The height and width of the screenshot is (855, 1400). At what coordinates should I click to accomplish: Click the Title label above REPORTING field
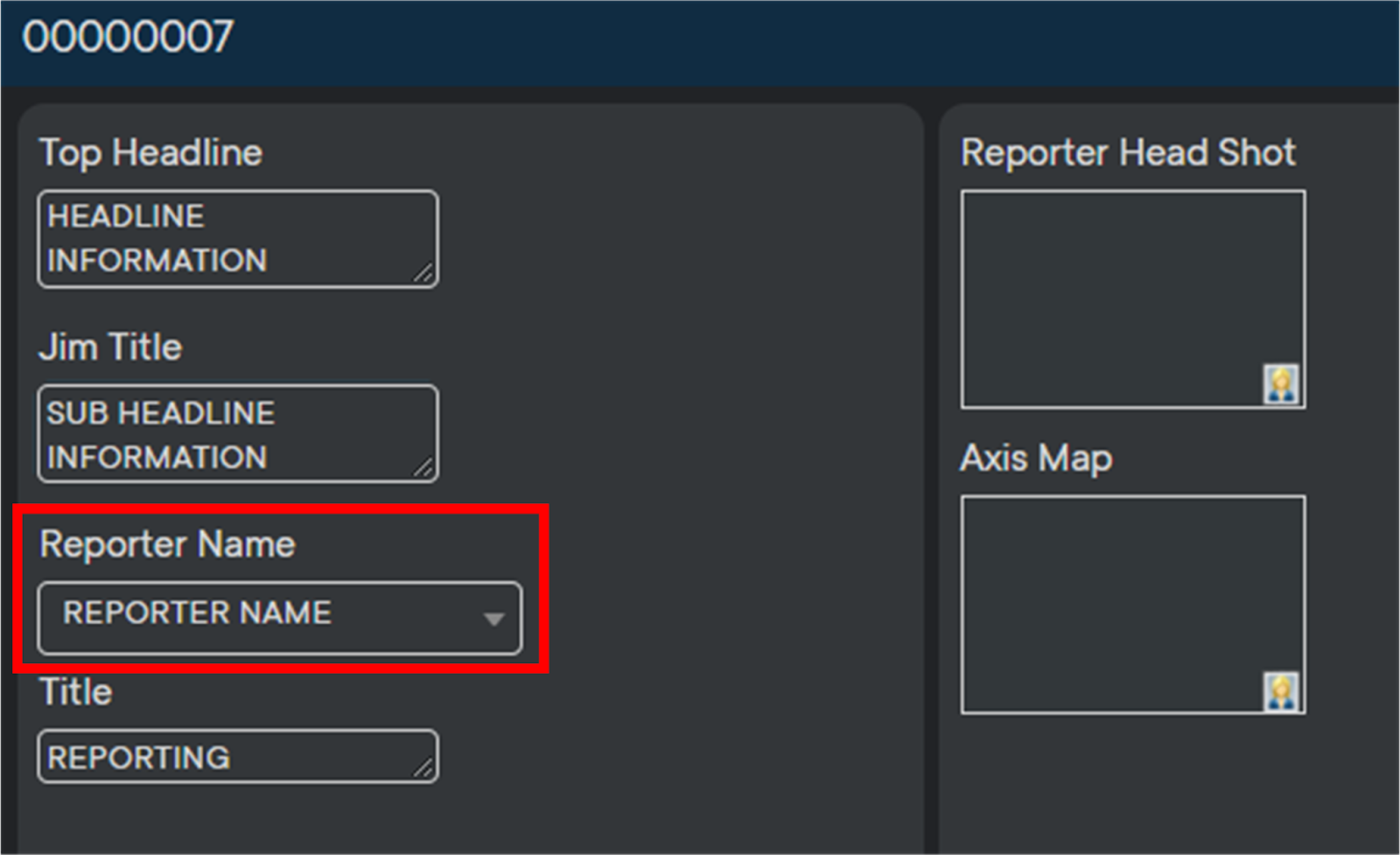tap(76, 692)
